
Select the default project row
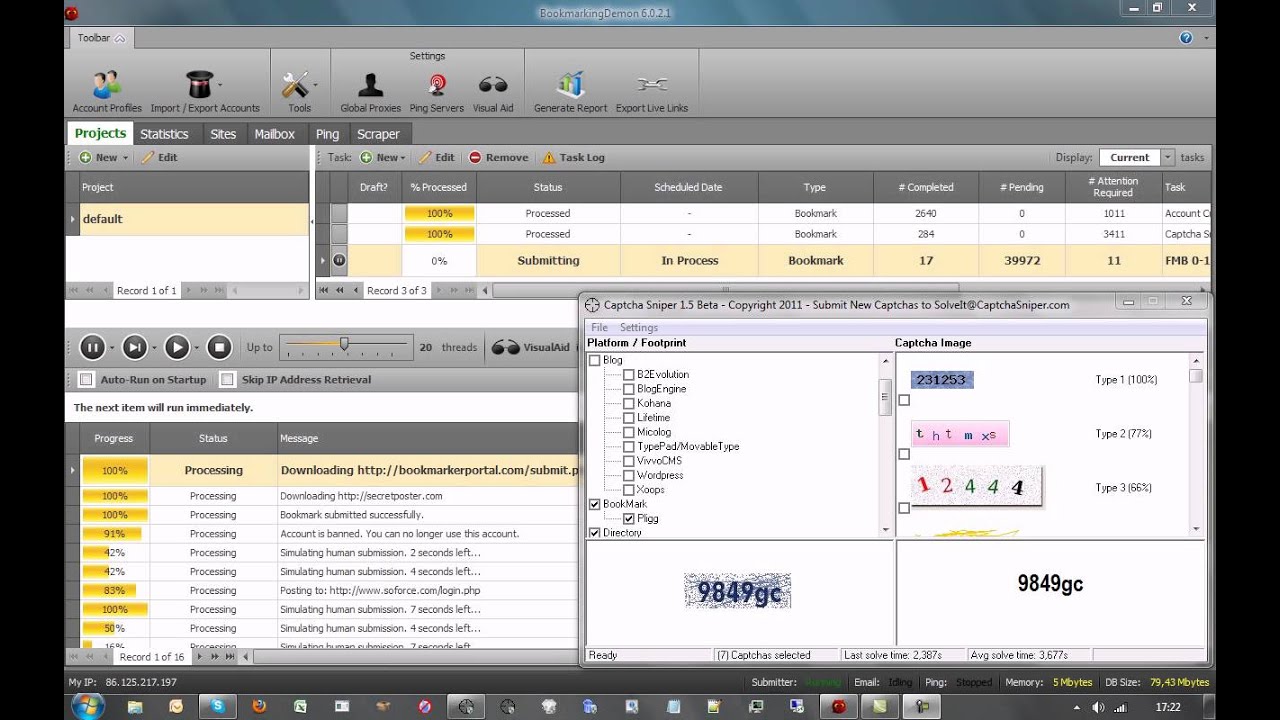188,219
